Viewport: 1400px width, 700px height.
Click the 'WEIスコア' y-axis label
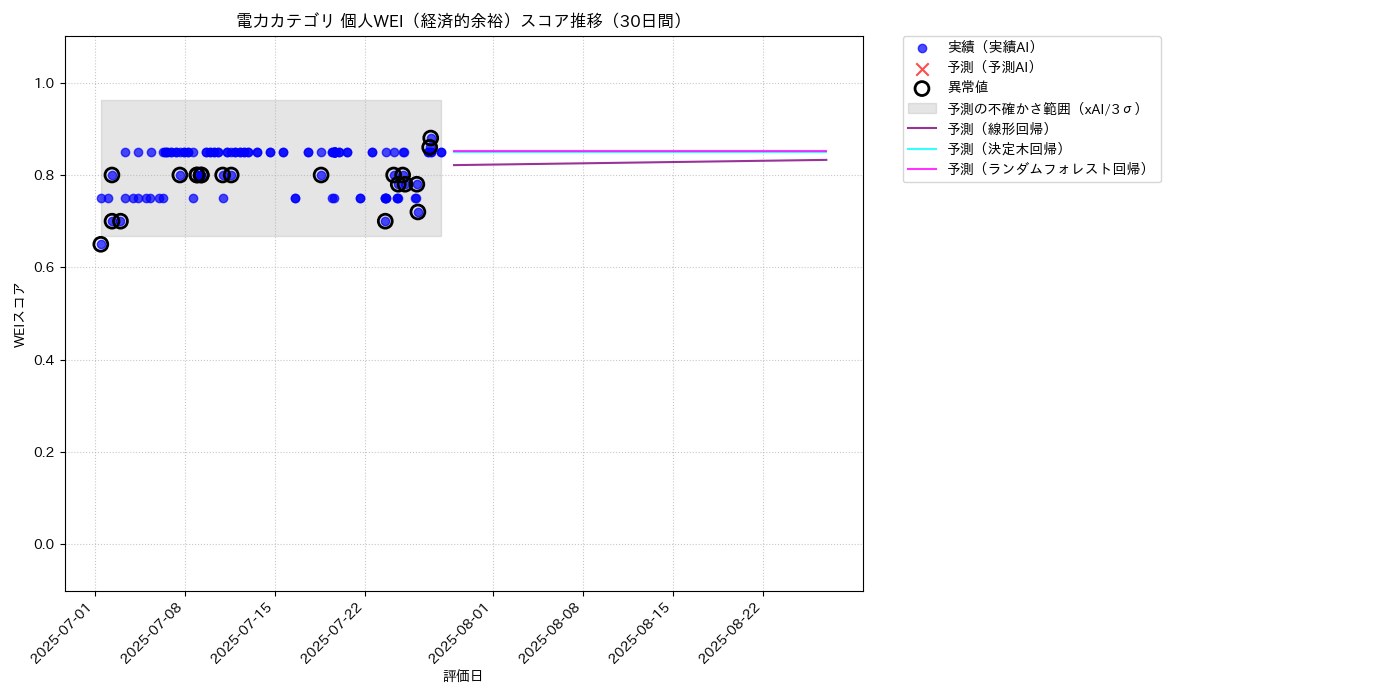(x=20, y=315)
